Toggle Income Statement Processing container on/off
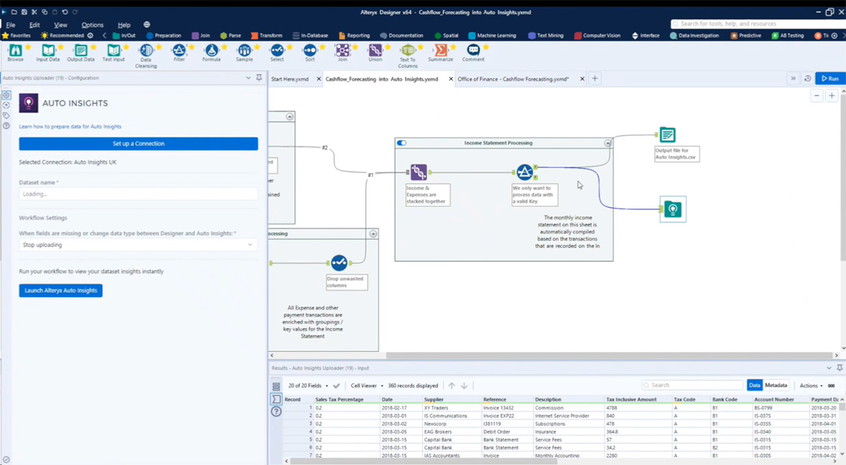Viewport: 846px width, 465px height. pos(401,143)
